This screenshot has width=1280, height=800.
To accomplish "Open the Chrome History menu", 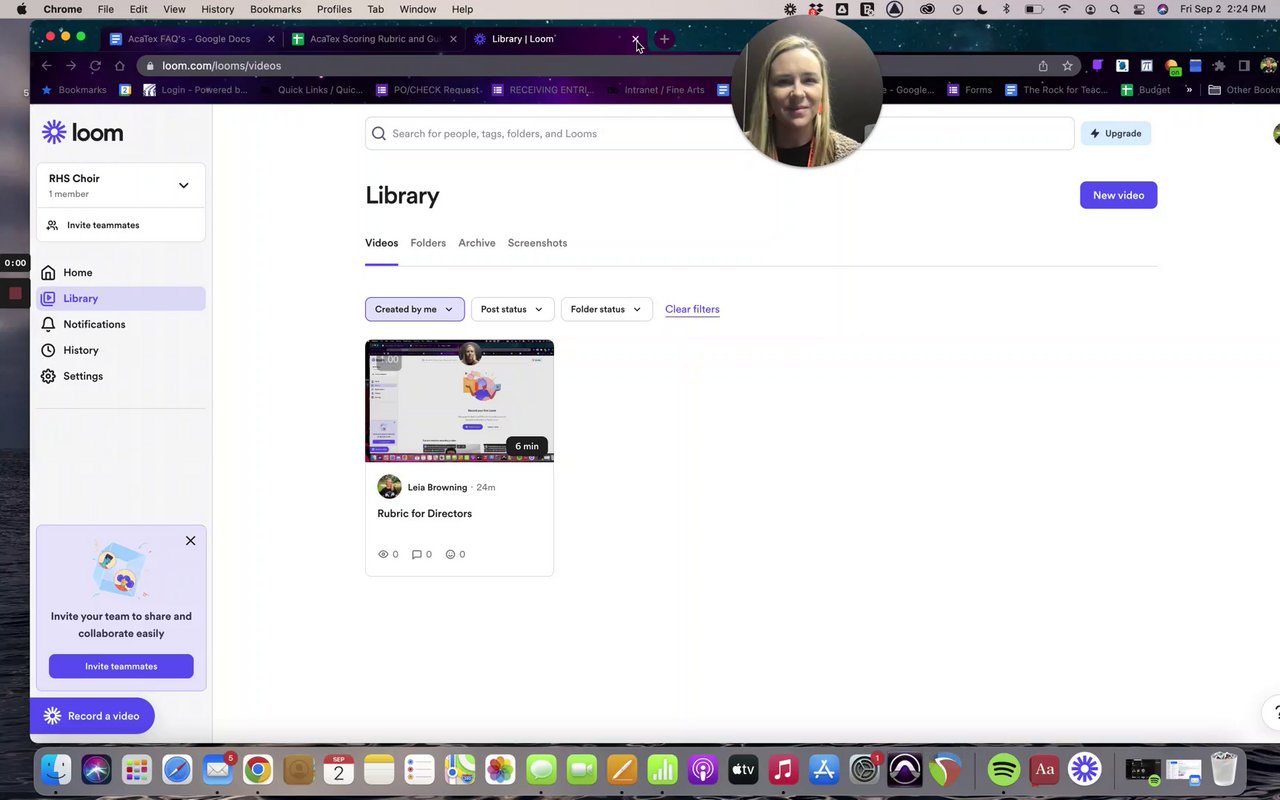I will [217, 9].
